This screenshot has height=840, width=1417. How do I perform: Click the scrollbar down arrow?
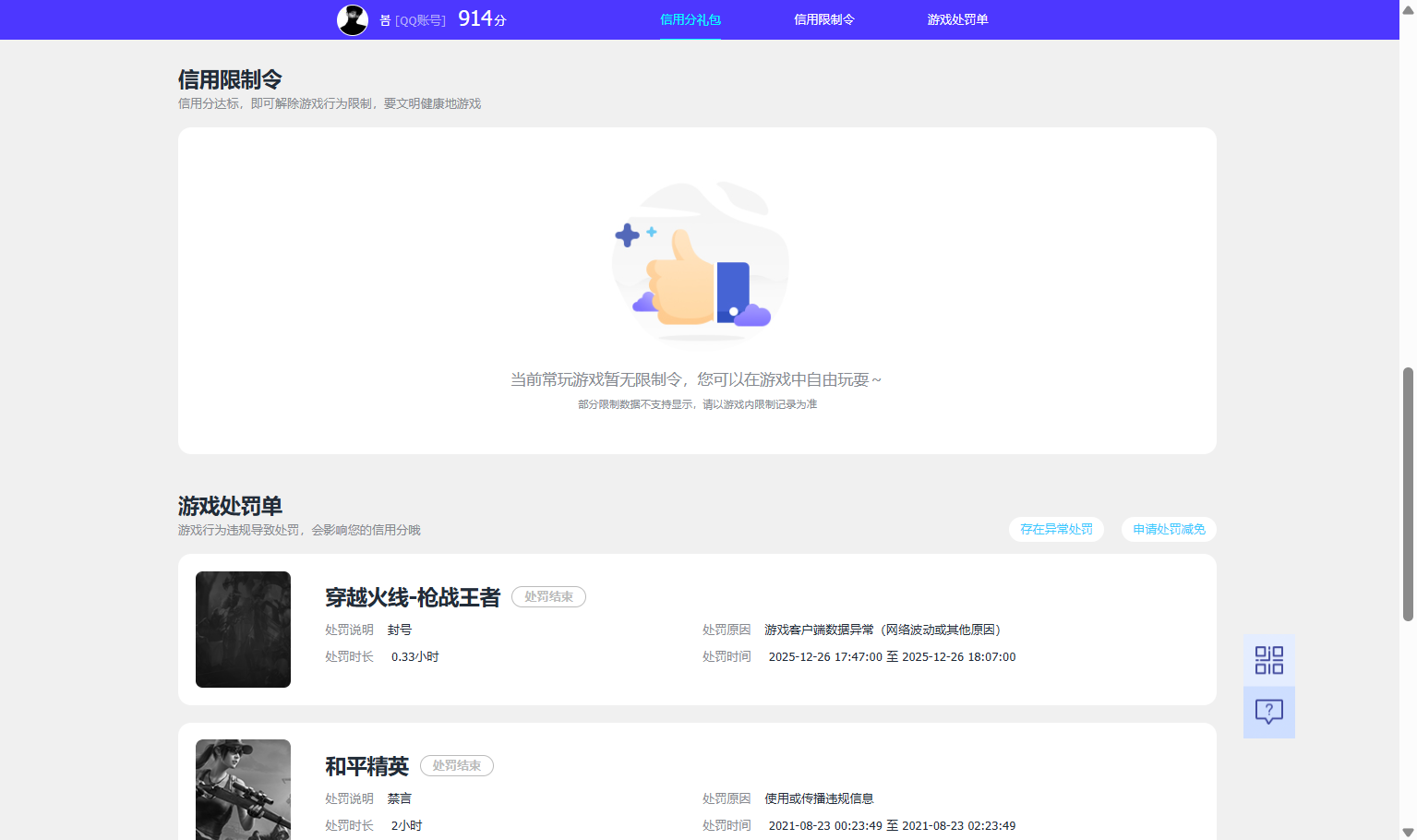click(x=1408, y=833)
